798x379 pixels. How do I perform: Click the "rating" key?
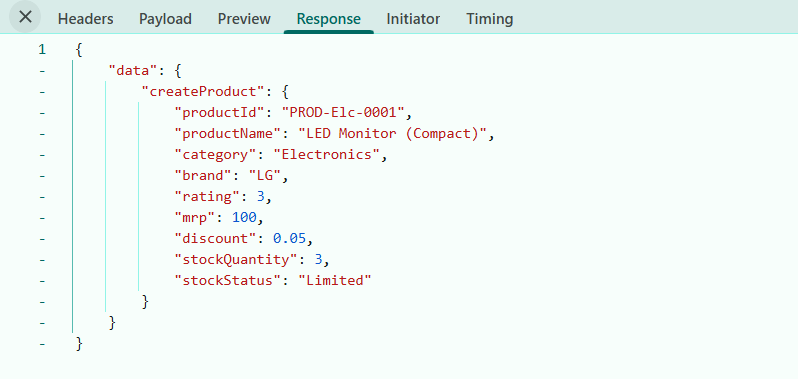207,197
